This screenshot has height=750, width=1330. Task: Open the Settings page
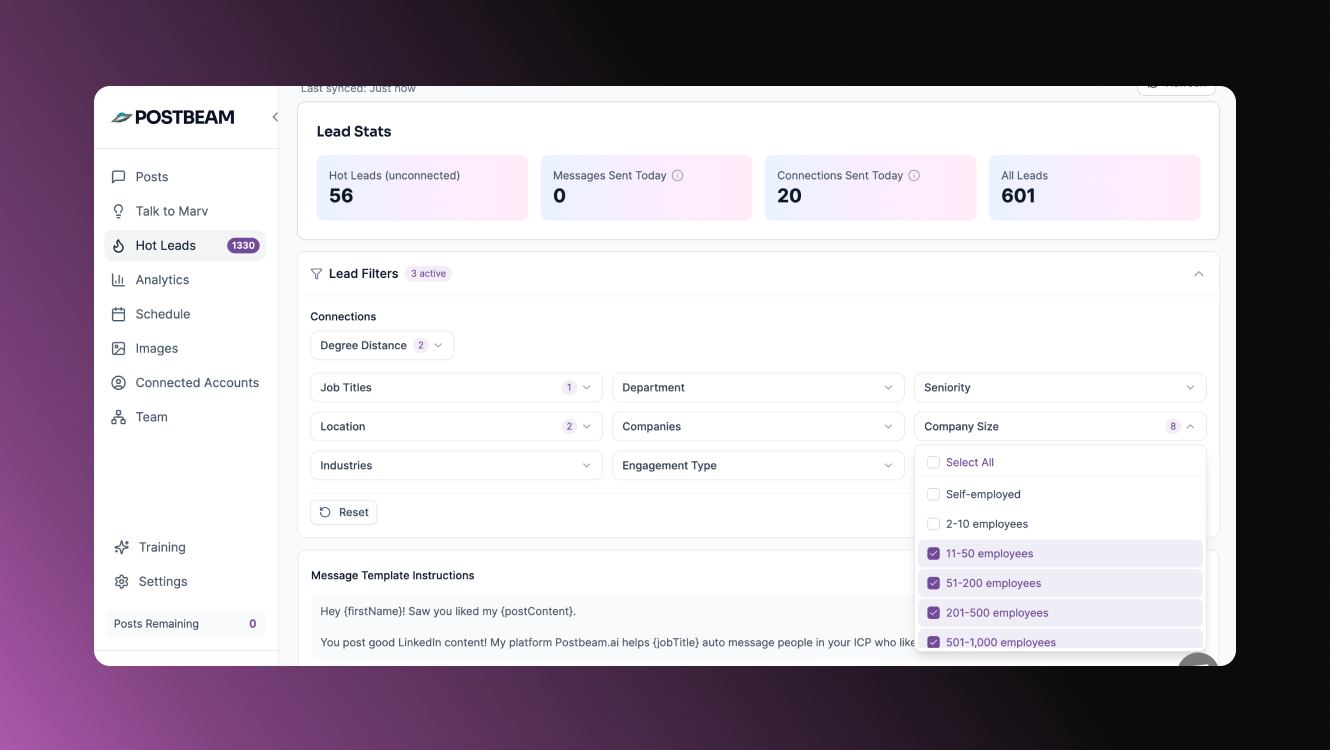point(185,582)
